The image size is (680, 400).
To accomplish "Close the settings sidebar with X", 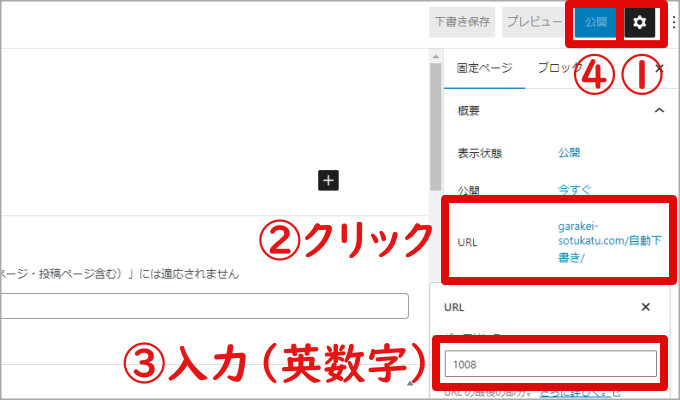I will pyautogui.click(x=660, y=68).
